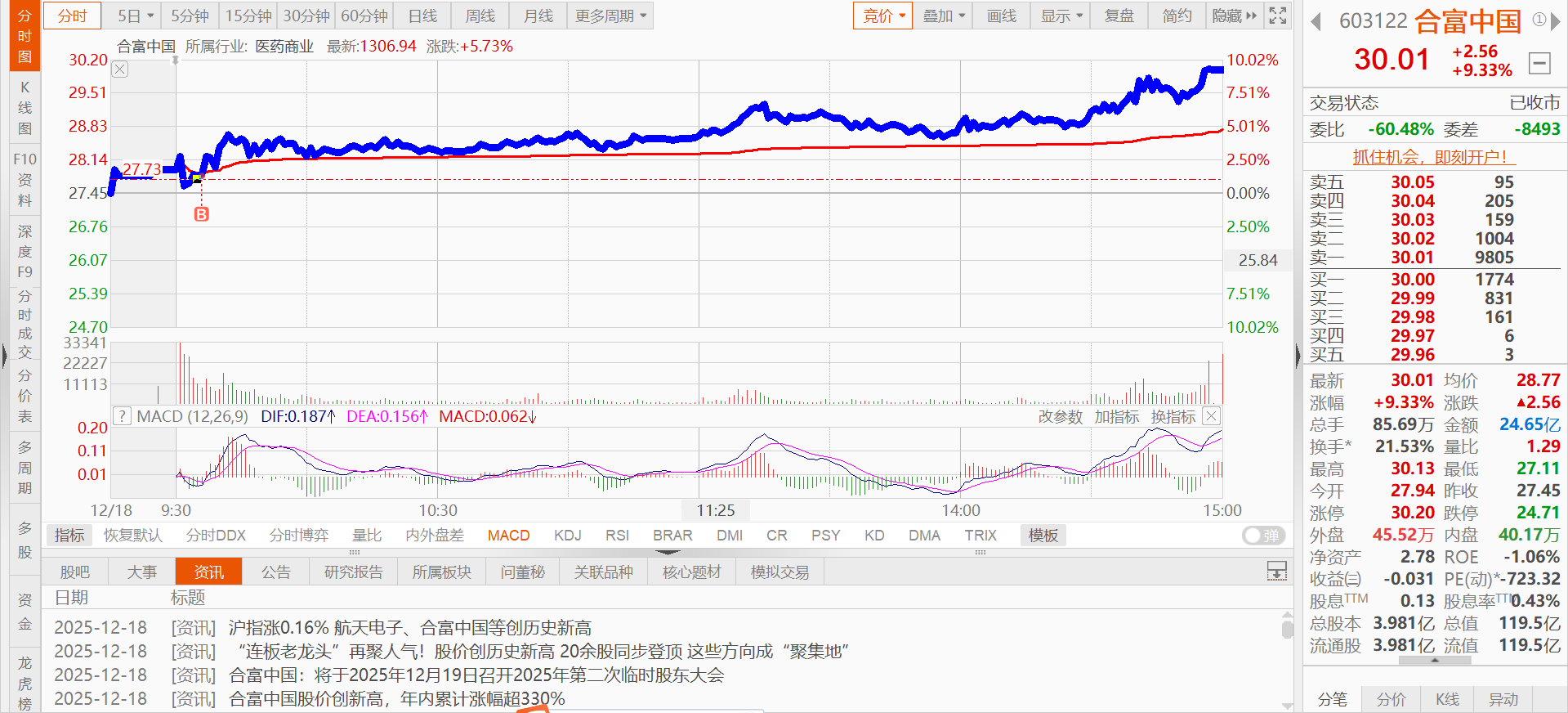Click the 抓住机会，即刻开户 link
The width and height of the screenshot is (1568, 713).
point(1434,156)
